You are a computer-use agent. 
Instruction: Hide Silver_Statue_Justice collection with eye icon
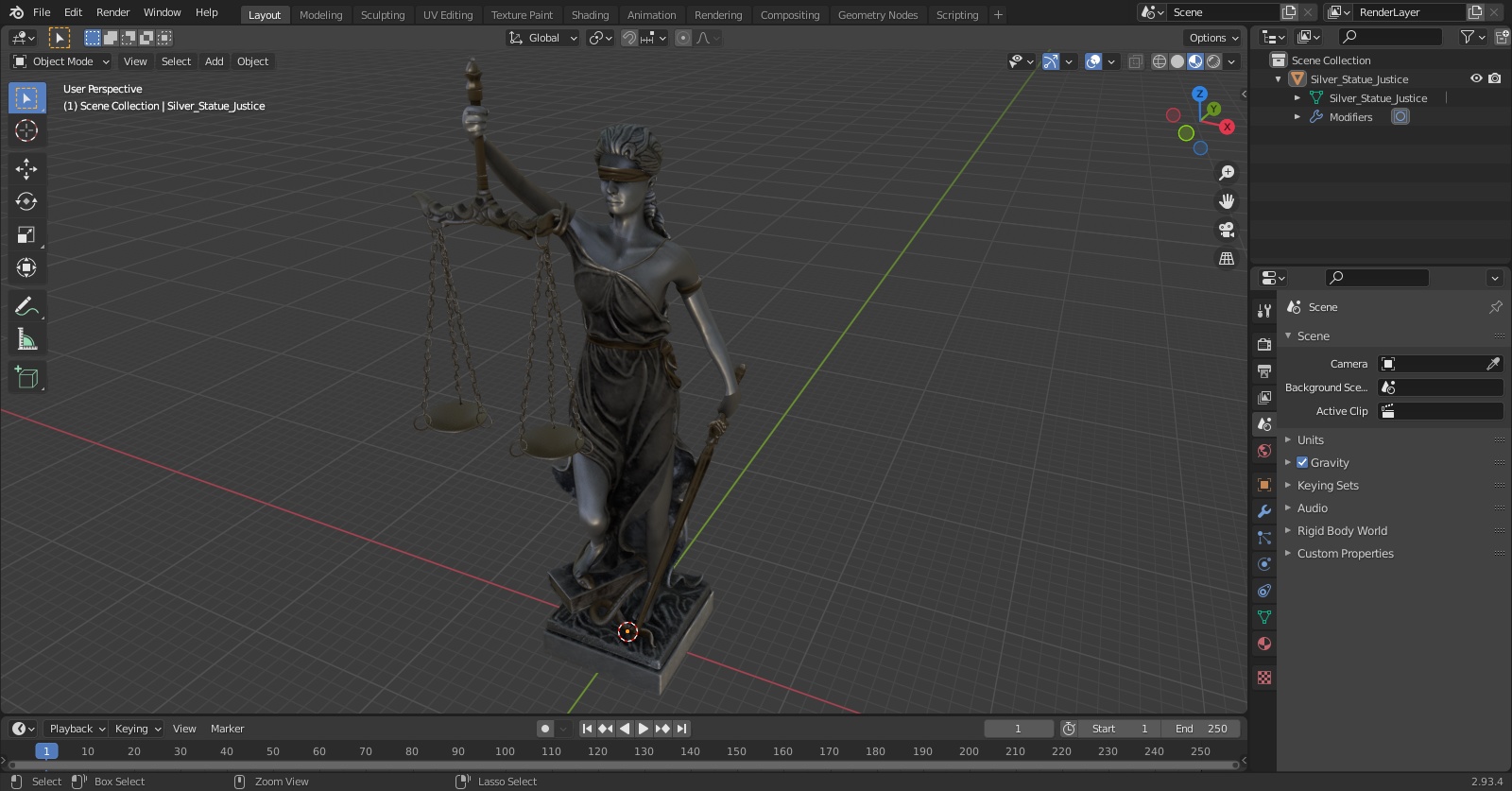[x=1476, y=78]
